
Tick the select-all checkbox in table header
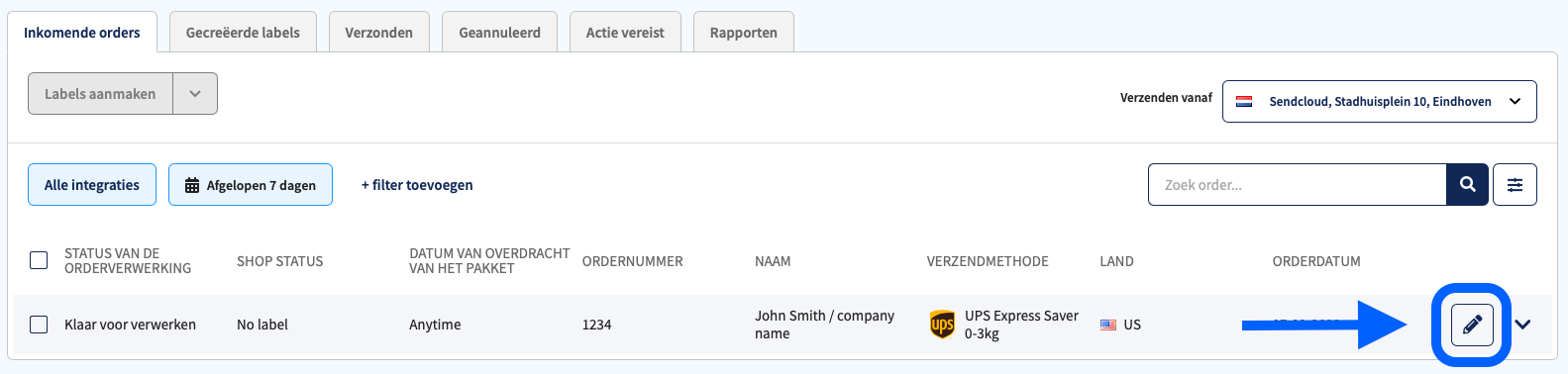pos(39,260)
